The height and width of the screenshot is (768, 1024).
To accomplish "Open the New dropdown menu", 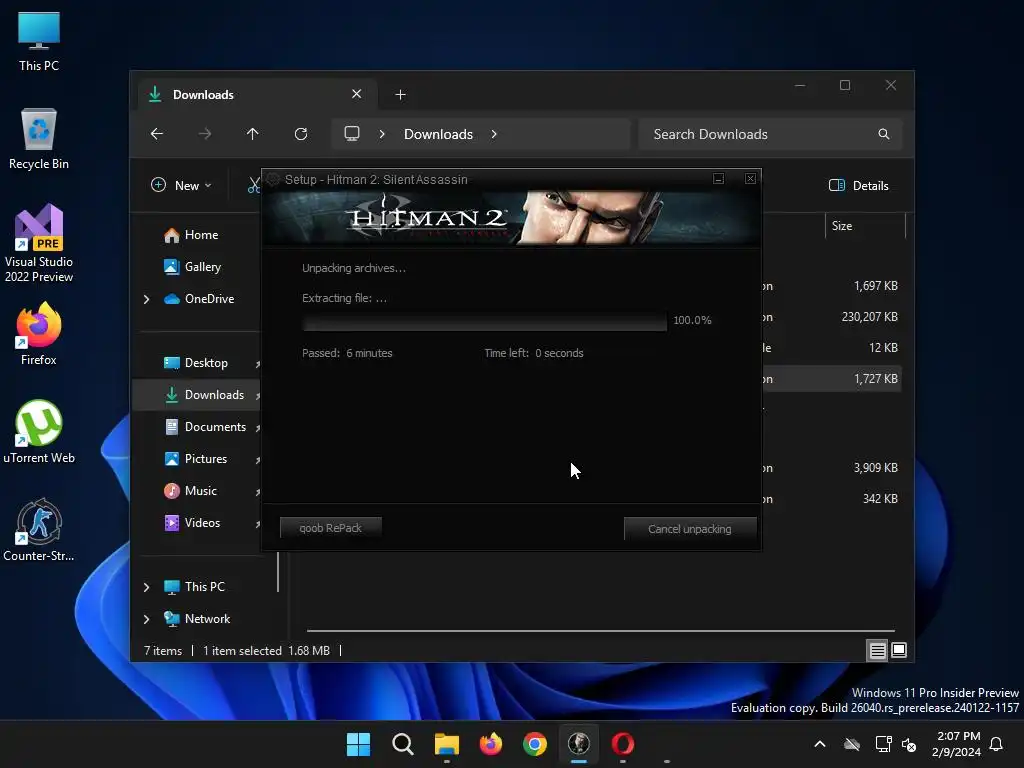I will 182,185.
